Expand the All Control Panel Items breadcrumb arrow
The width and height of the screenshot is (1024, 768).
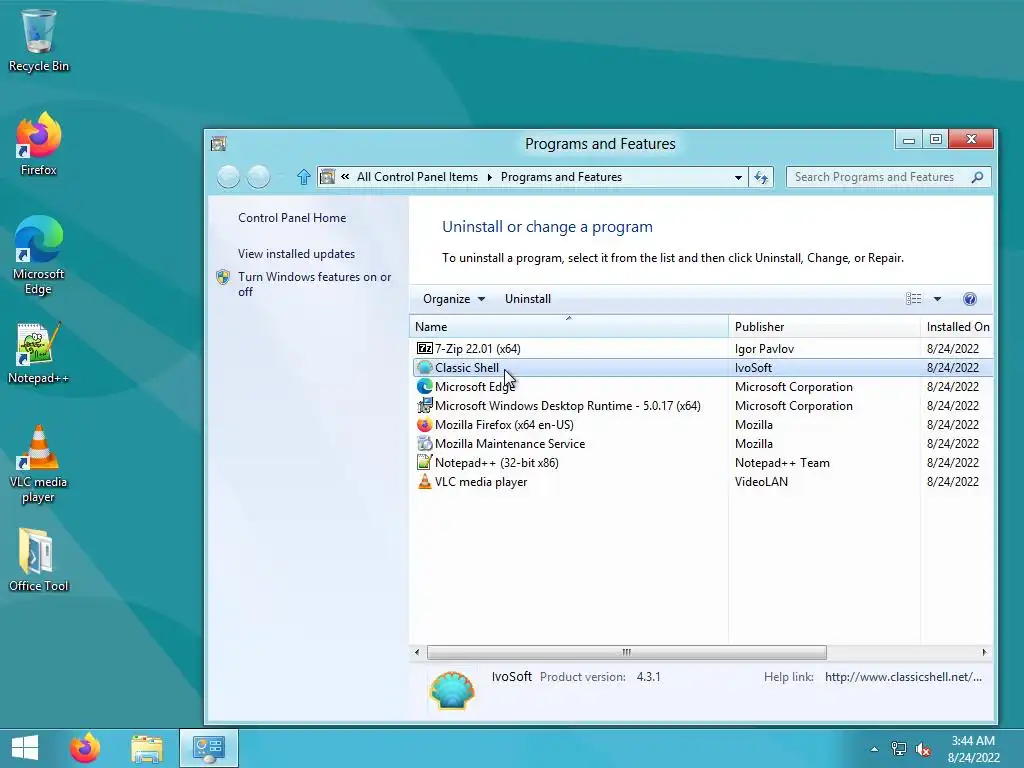[x=490, y=177]
